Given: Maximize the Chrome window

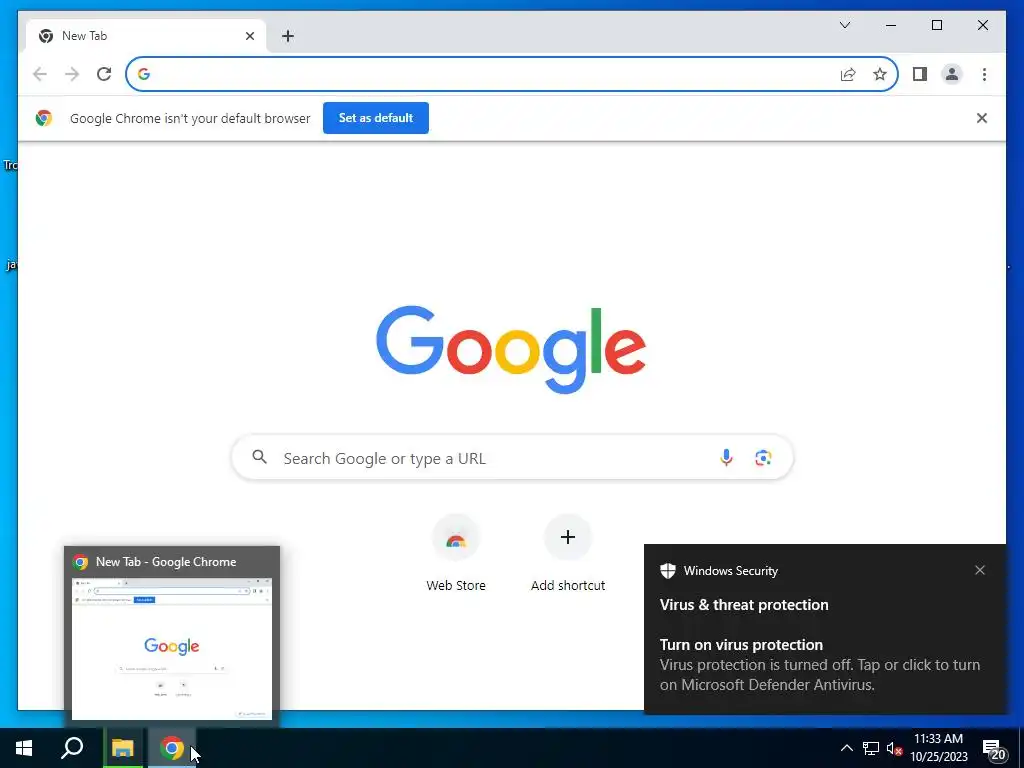Looking at the screenshot, I should [936, 25].
